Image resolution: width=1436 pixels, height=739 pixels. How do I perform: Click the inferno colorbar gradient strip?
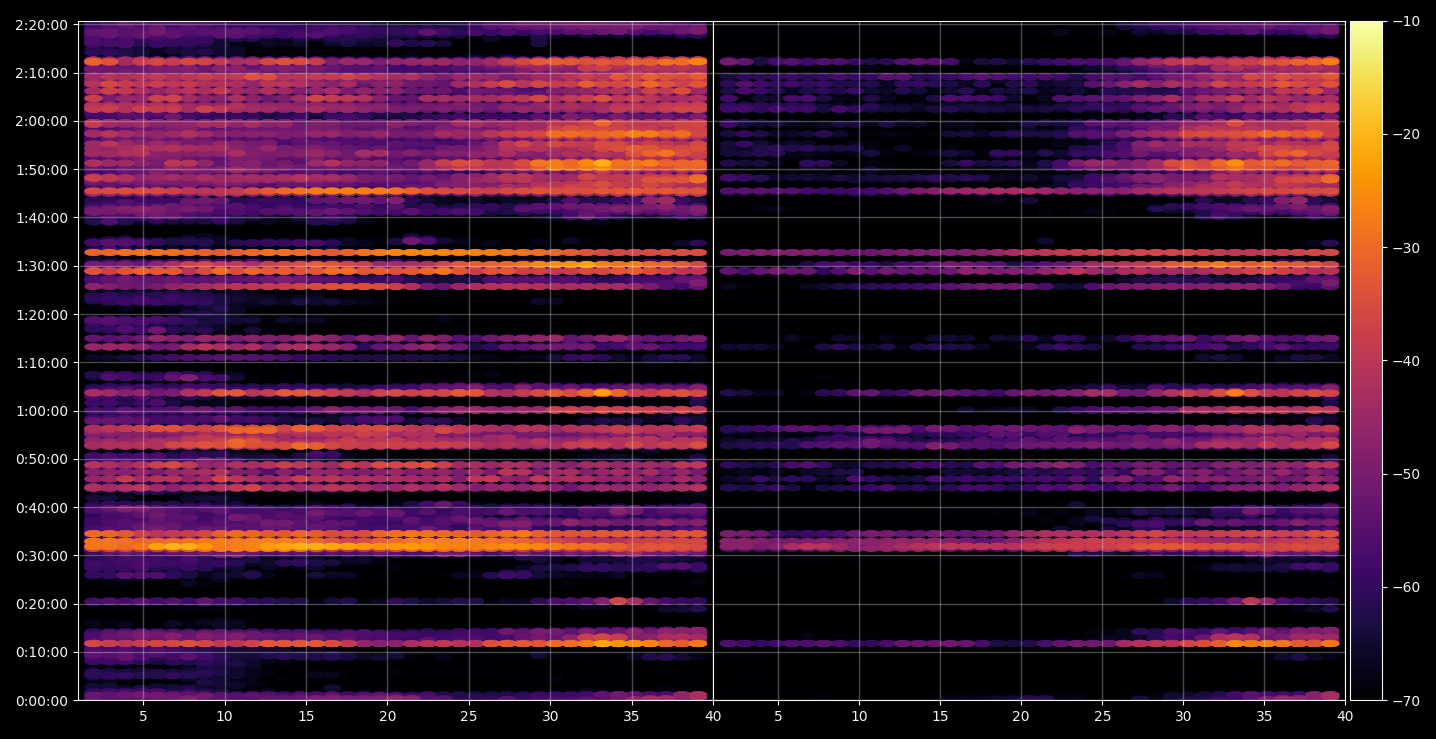[1366, 361]
